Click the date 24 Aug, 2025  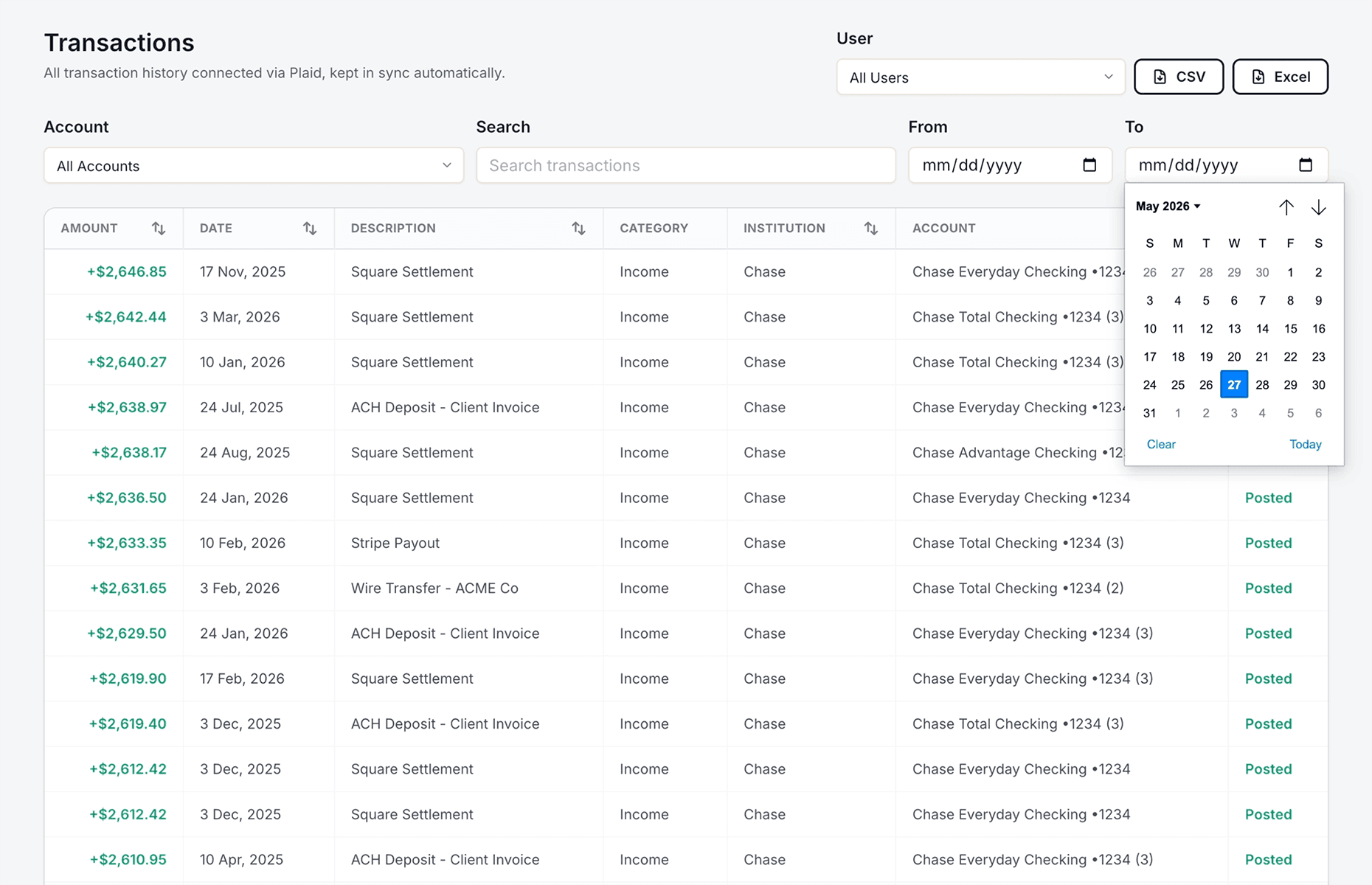pyautogui.click(x=245, y=452)
